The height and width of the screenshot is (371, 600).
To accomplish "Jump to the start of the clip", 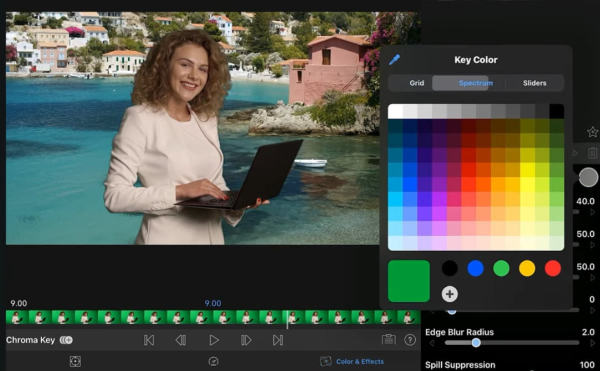I will point(149,340).
